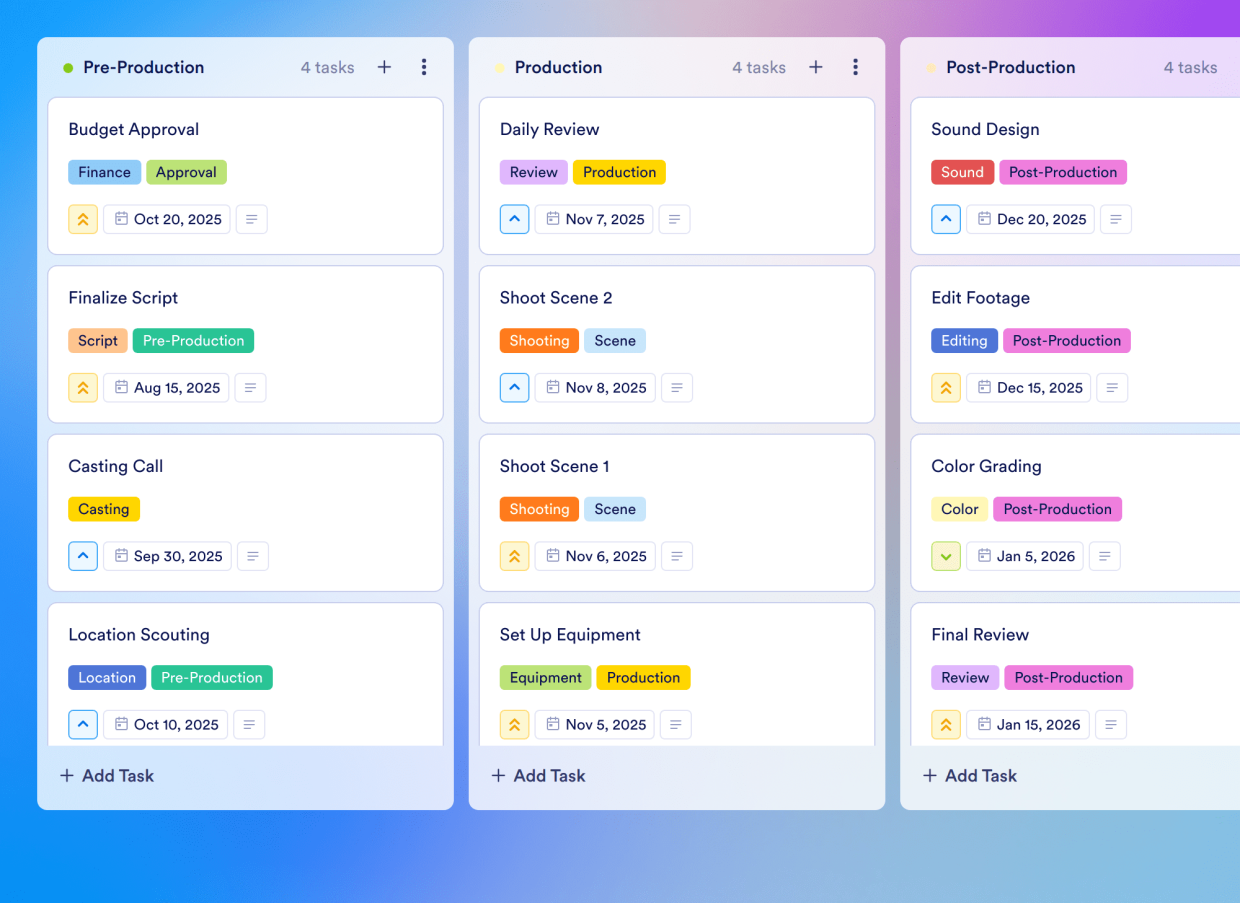
Task: Open the Nov 8 date field on Shoot Scene 2
Action: [x=595, y=387]
